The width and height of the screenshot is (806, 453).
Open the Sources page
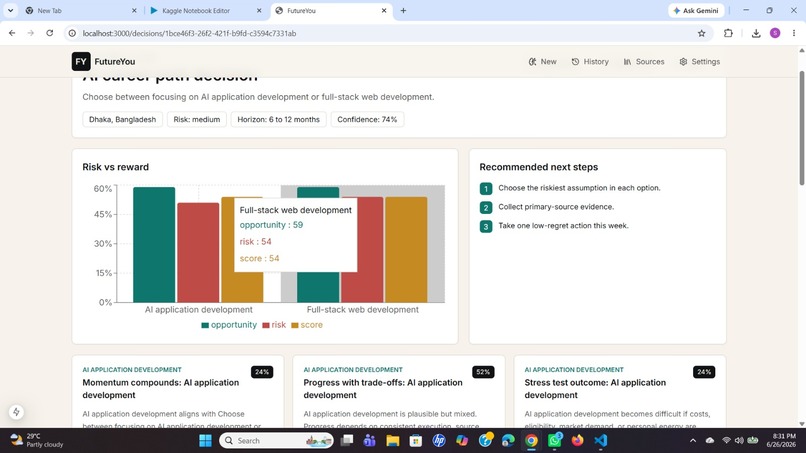tap(644, 61)
